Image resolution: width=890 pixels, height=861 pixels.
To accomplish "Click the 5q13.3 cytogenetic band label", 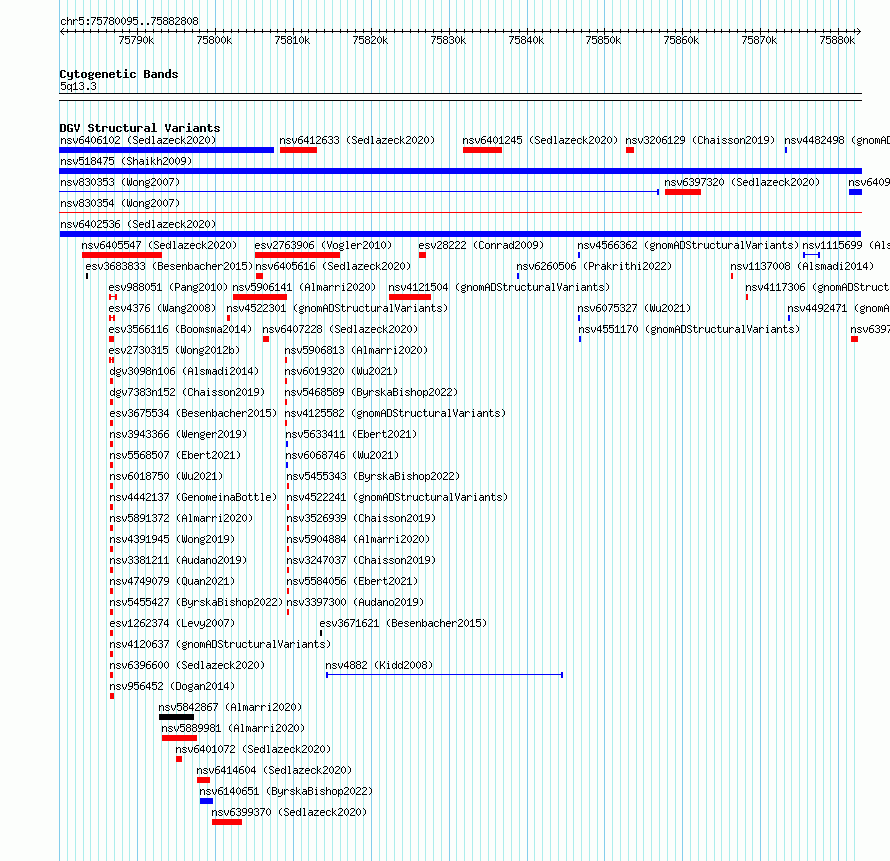I will pos(78,86).
